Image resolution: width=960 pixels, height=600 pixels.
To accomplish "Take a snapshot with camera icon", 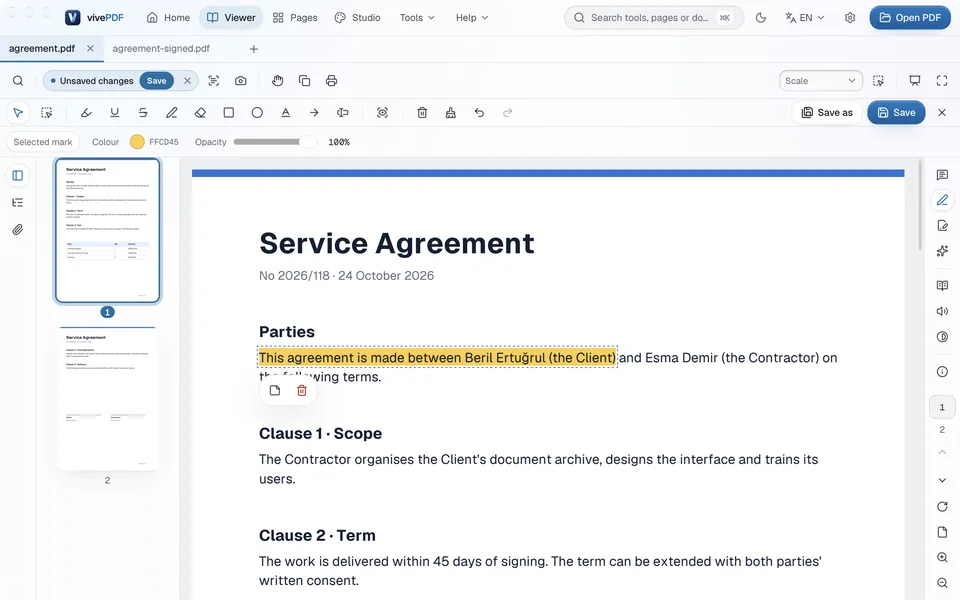I will (x=241, y=81).
